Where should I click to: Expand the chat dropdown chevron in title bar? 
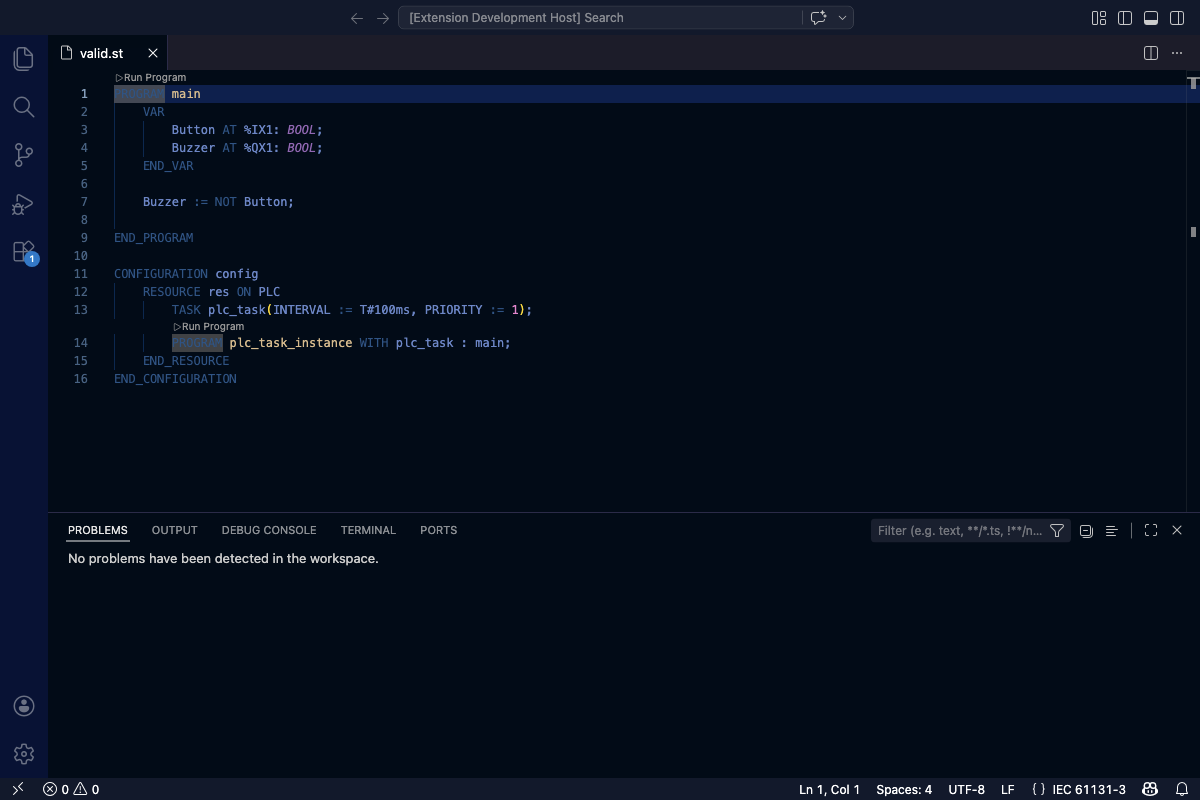(x=843, y=18)
